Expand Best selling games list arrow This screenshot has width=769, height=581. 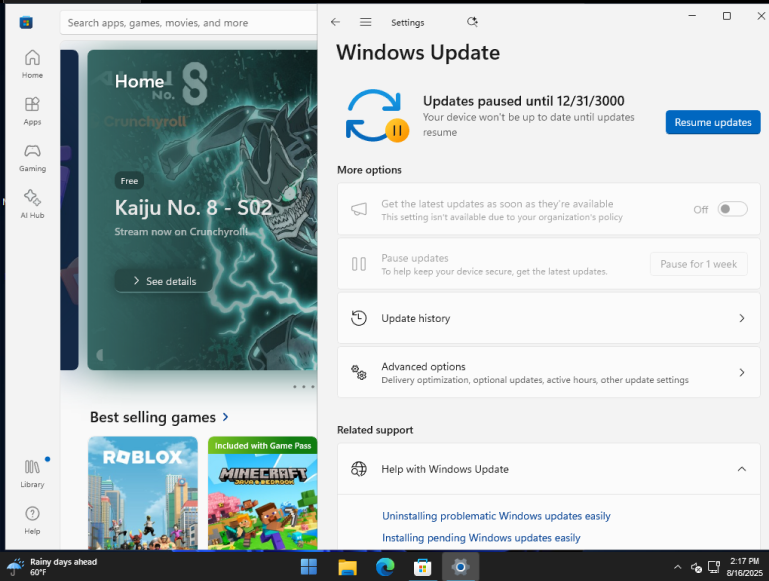tap(226, 417)
